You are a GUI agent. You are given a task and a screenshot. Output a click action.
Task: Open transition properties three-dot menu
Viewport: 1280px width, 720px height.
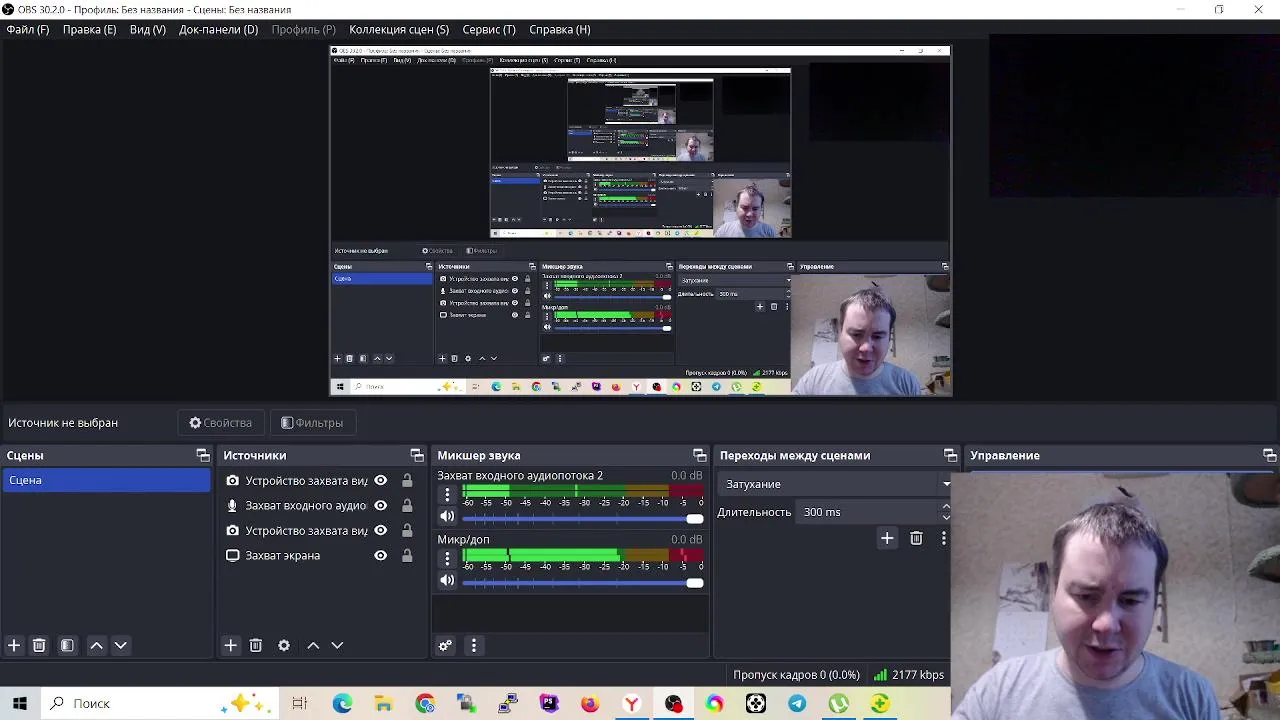(943, 538)
